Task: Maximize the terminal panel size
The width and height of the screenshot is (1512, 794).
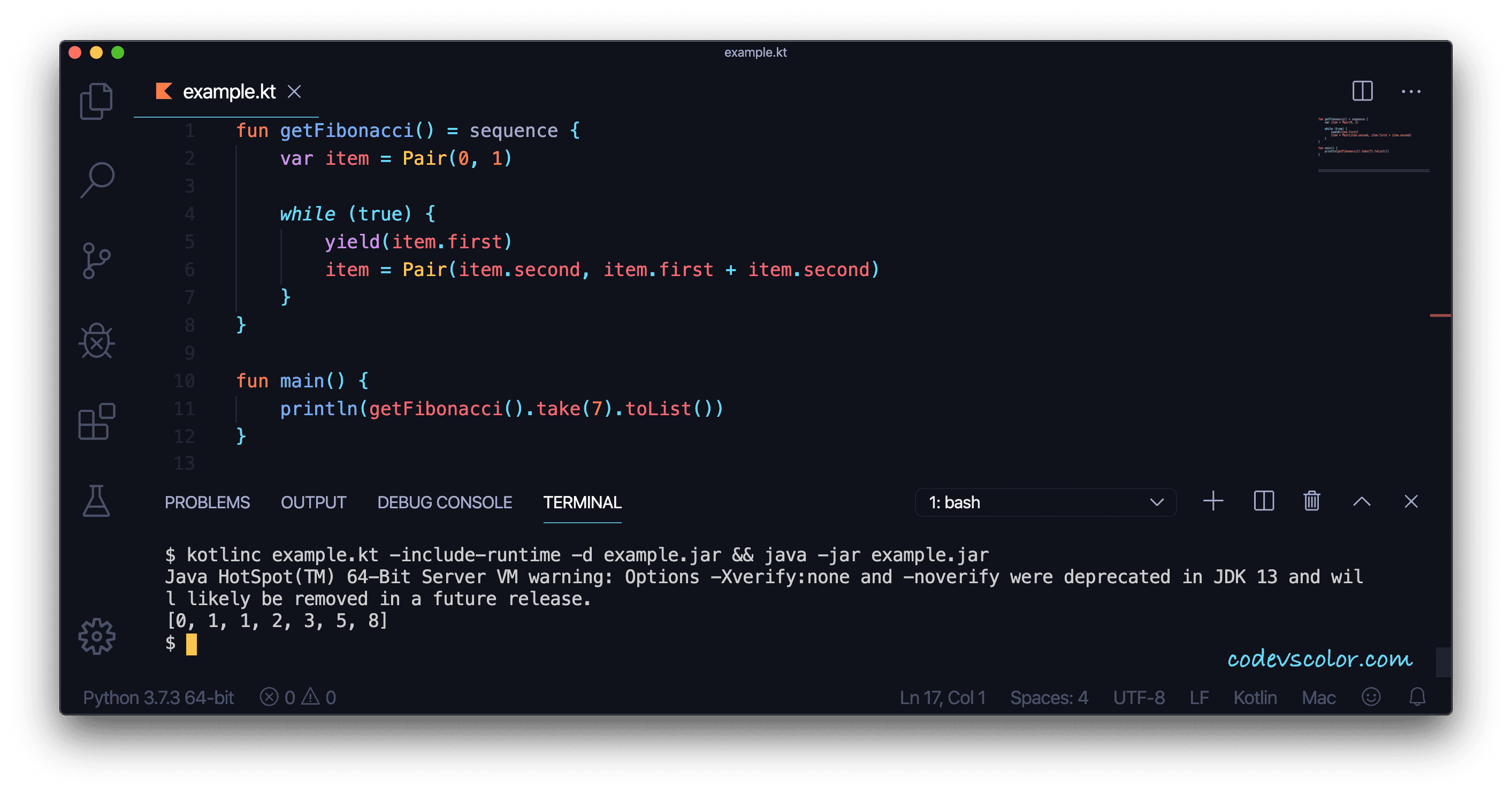Action: 1362,501
